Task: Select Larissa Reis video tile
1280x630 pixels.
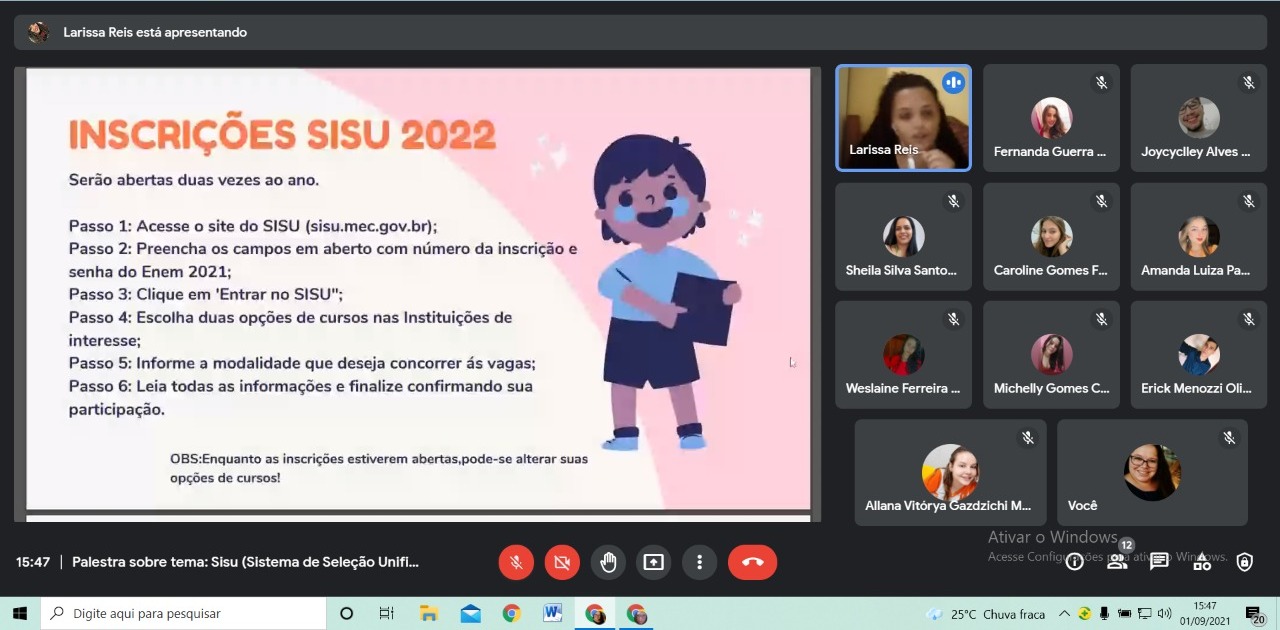Action: (x=904, y=118)
